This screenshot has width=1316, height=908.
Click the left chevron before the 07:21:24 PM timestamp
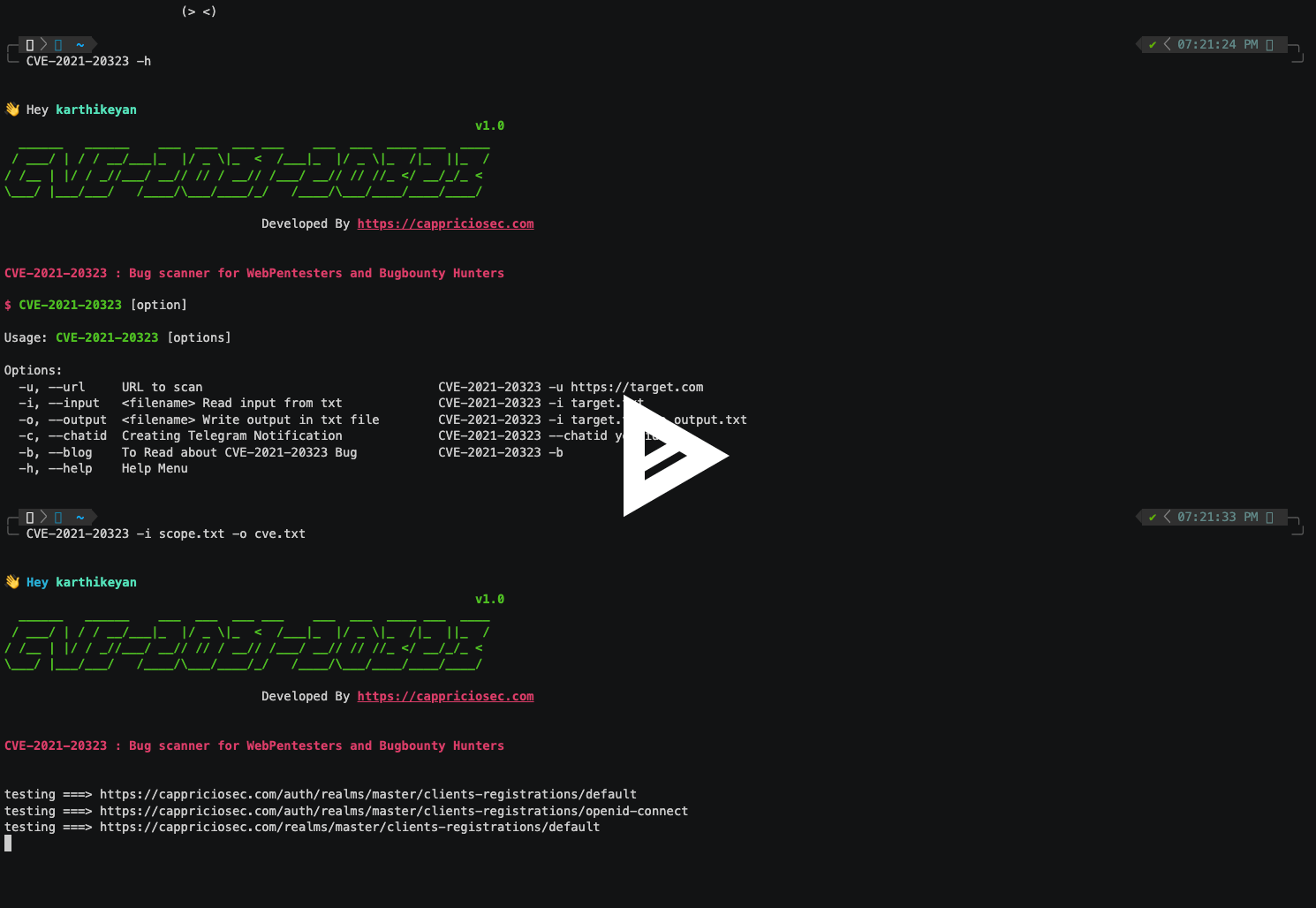click(x=1166, y=44)
